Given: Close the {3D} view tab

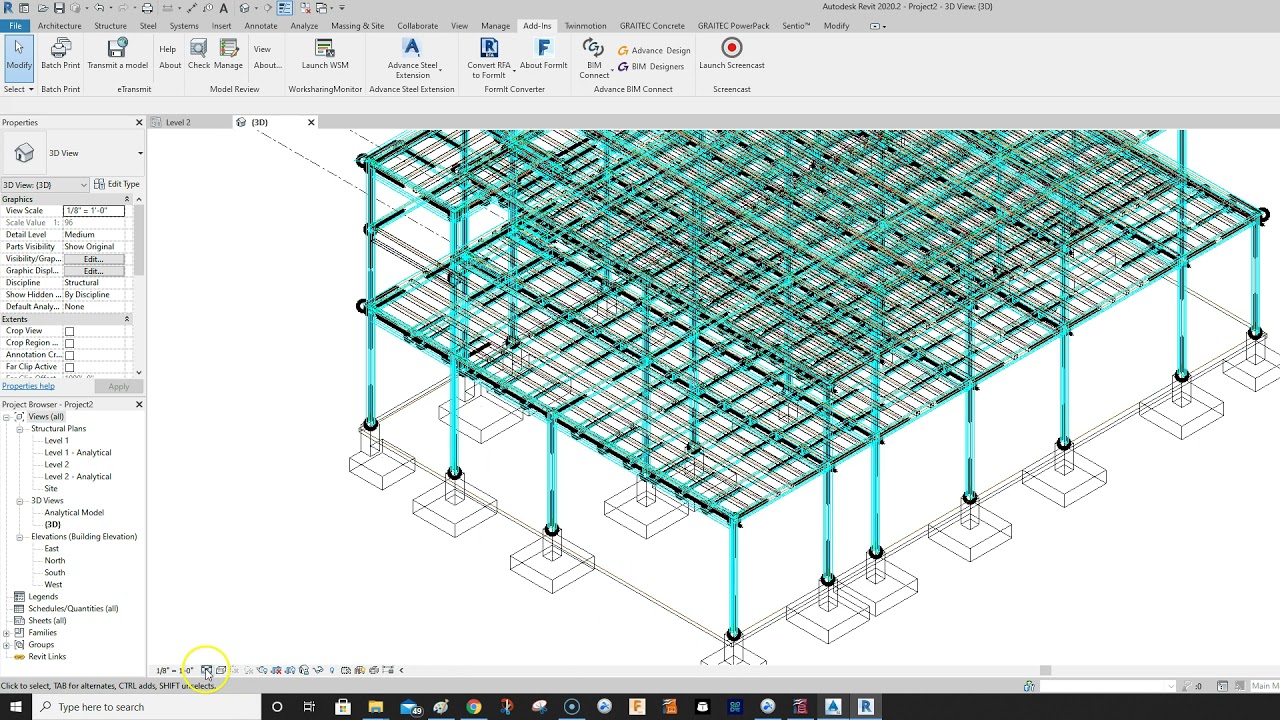Looking at the screenshot, I should click(311, 123).
